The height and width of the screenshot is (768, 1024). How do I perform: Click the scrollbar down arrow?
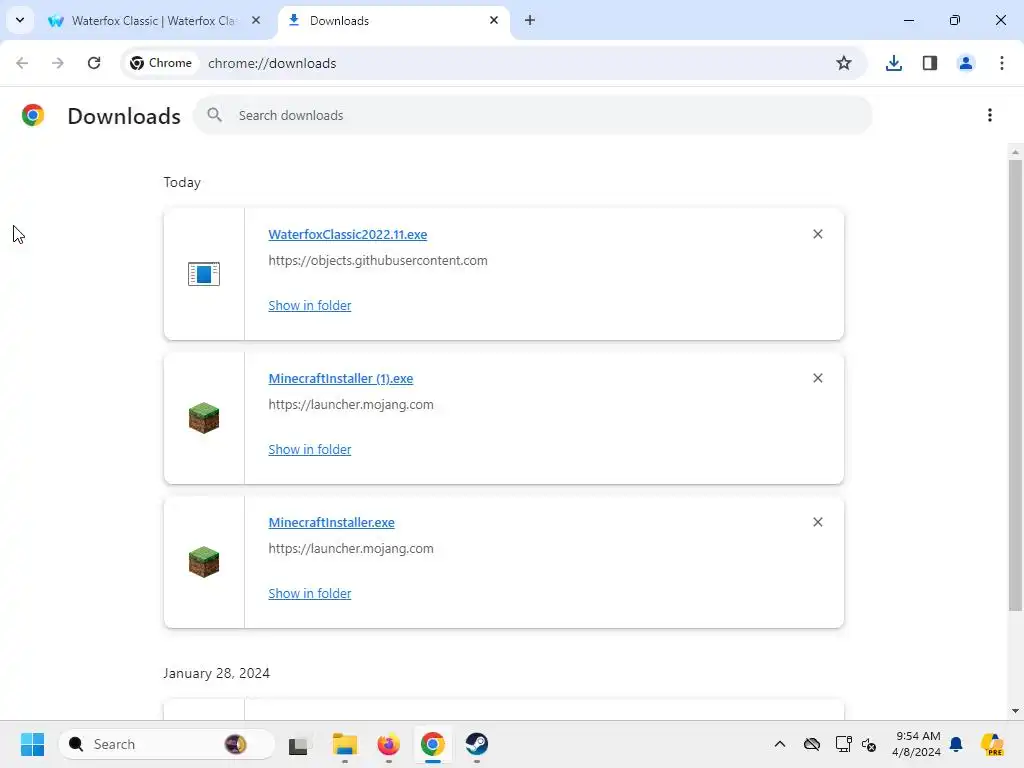coord(1015,711)
